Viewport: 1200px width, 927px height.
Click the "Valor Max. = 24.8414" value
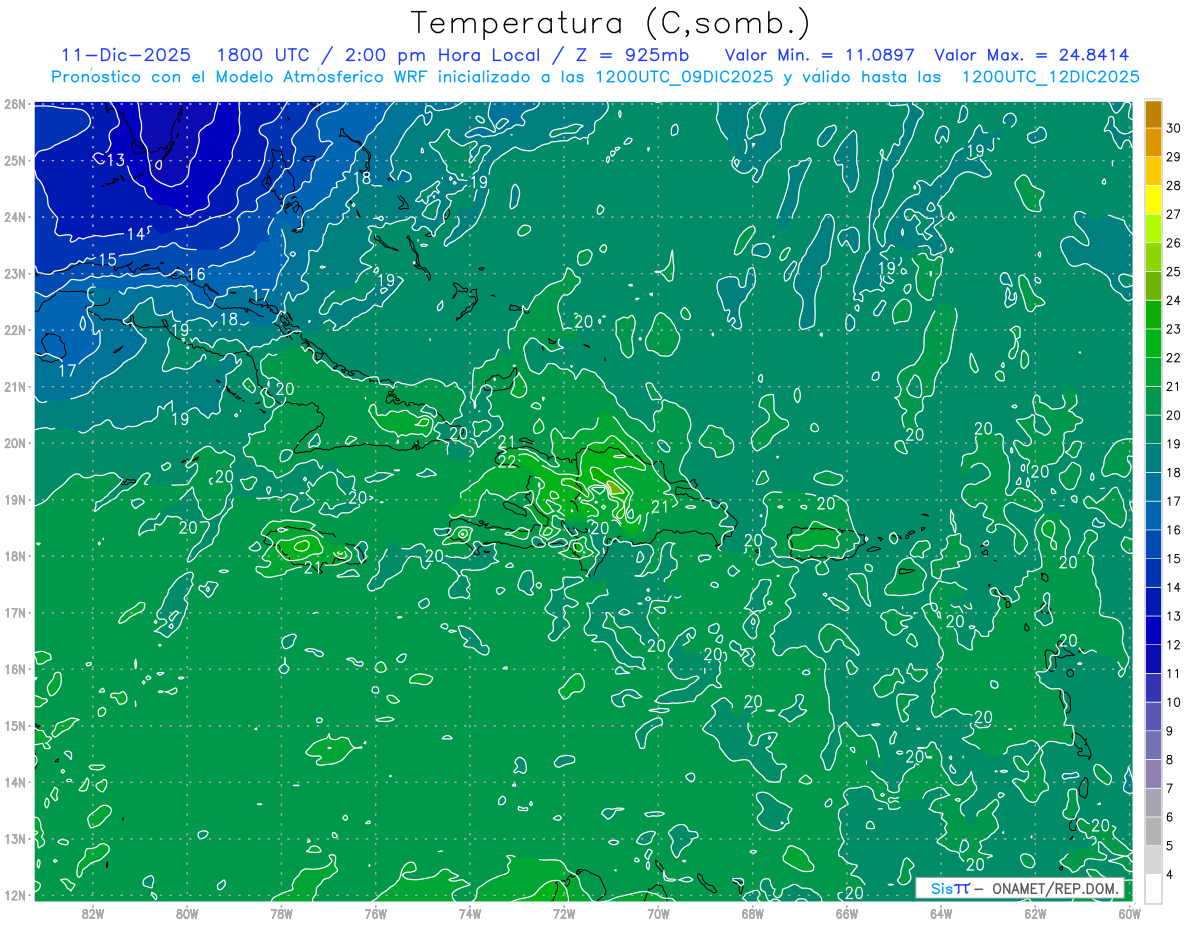tap(1032, 55)
